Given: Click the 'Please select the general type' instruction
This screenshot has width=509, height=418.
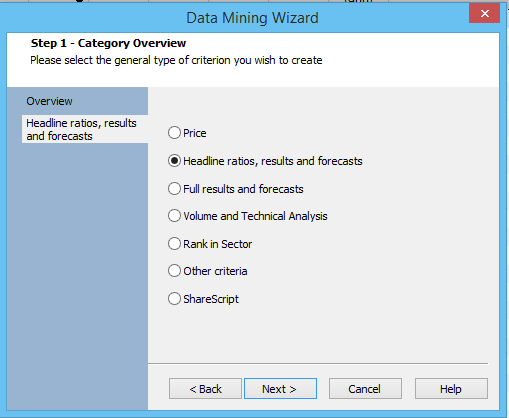Looking at the screenshot, I should click(176, 60).
